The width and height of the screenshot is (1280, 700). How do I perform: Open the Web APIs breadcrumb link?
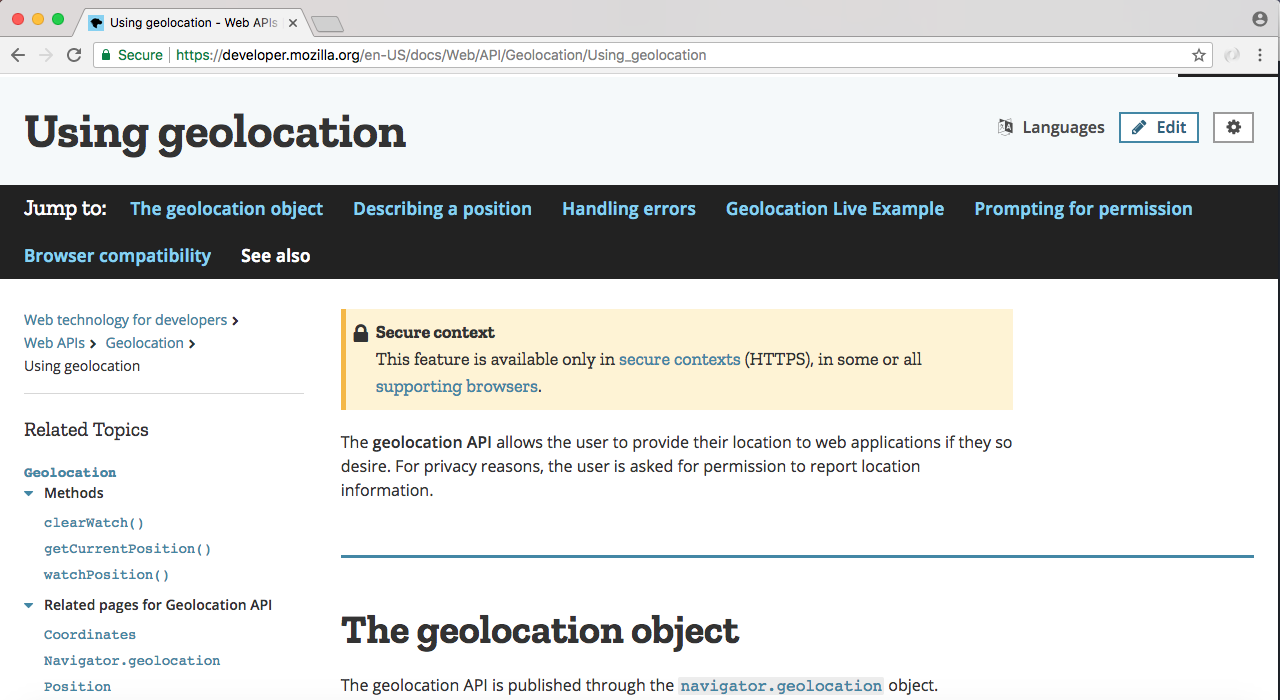[54, 343]
